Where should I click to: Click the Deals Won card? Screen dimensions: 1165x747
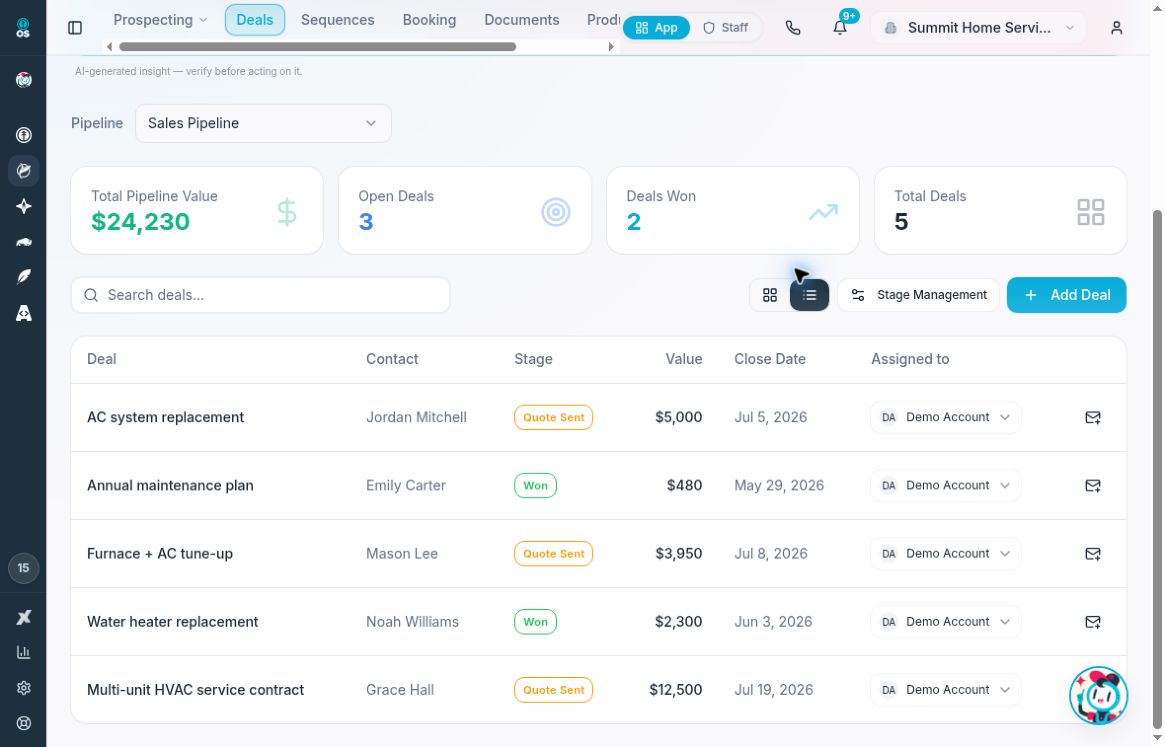(x=733, y=210)
